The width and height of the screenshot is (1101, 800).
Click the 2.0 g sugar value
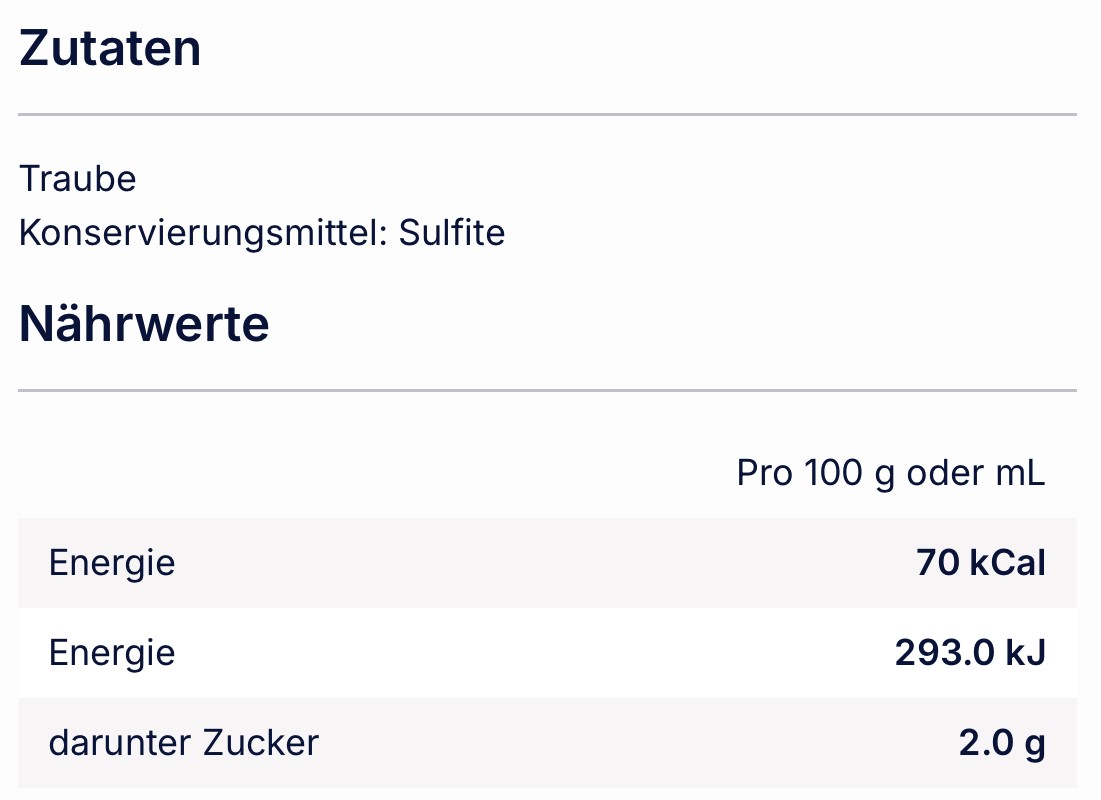click(1002, 743)
